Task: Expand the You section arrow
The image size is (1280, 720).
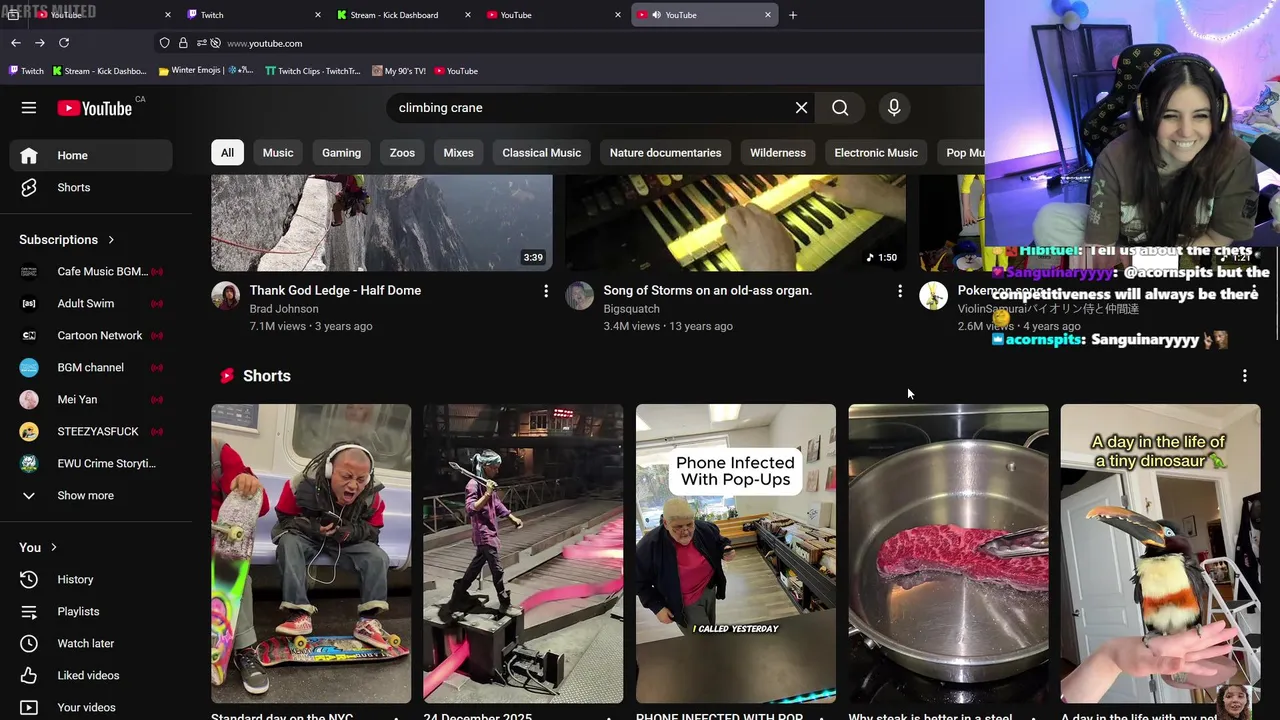Action: click(54, 548)
